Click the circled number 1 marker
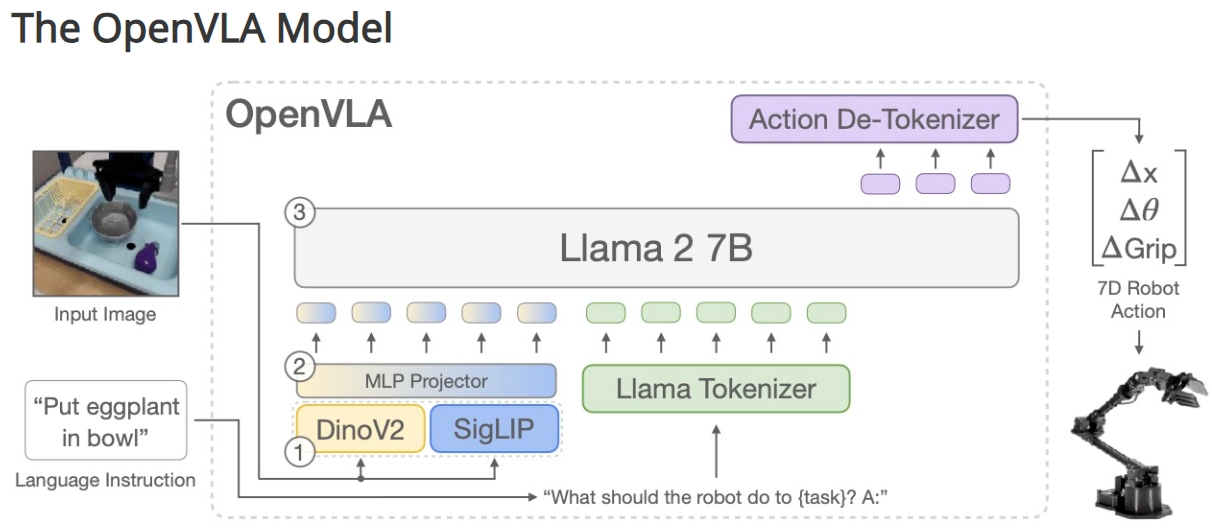 (x=296, y=452)
